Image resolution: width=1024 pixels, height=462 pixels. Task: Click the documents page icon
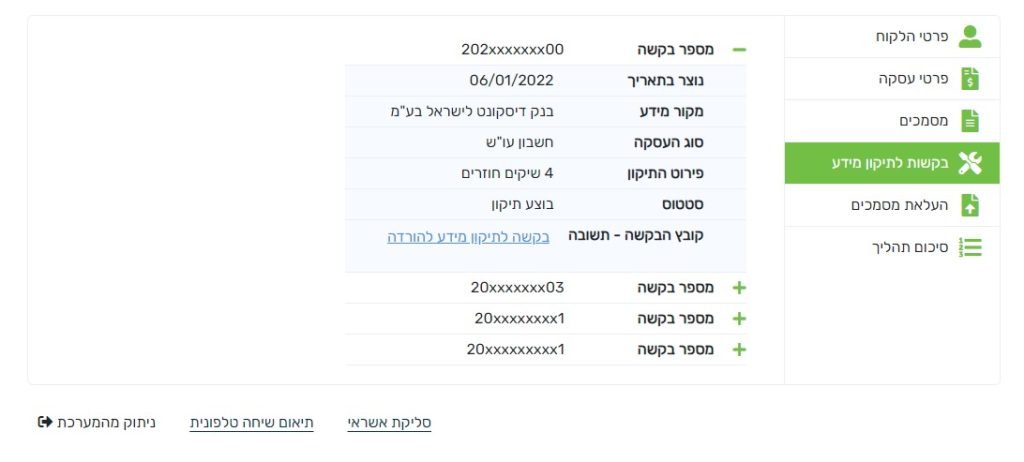point(969,121)
